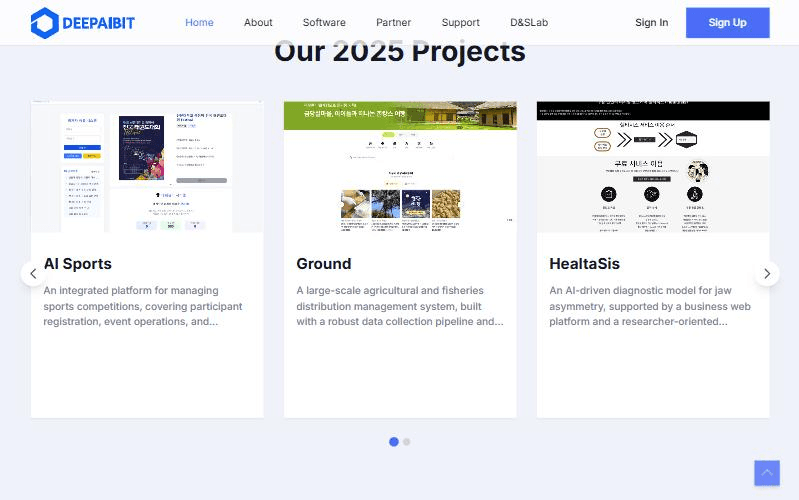Open the Support menu item
Screen dimensions: 799x500
pyautogui.click(x=461, y=22)
